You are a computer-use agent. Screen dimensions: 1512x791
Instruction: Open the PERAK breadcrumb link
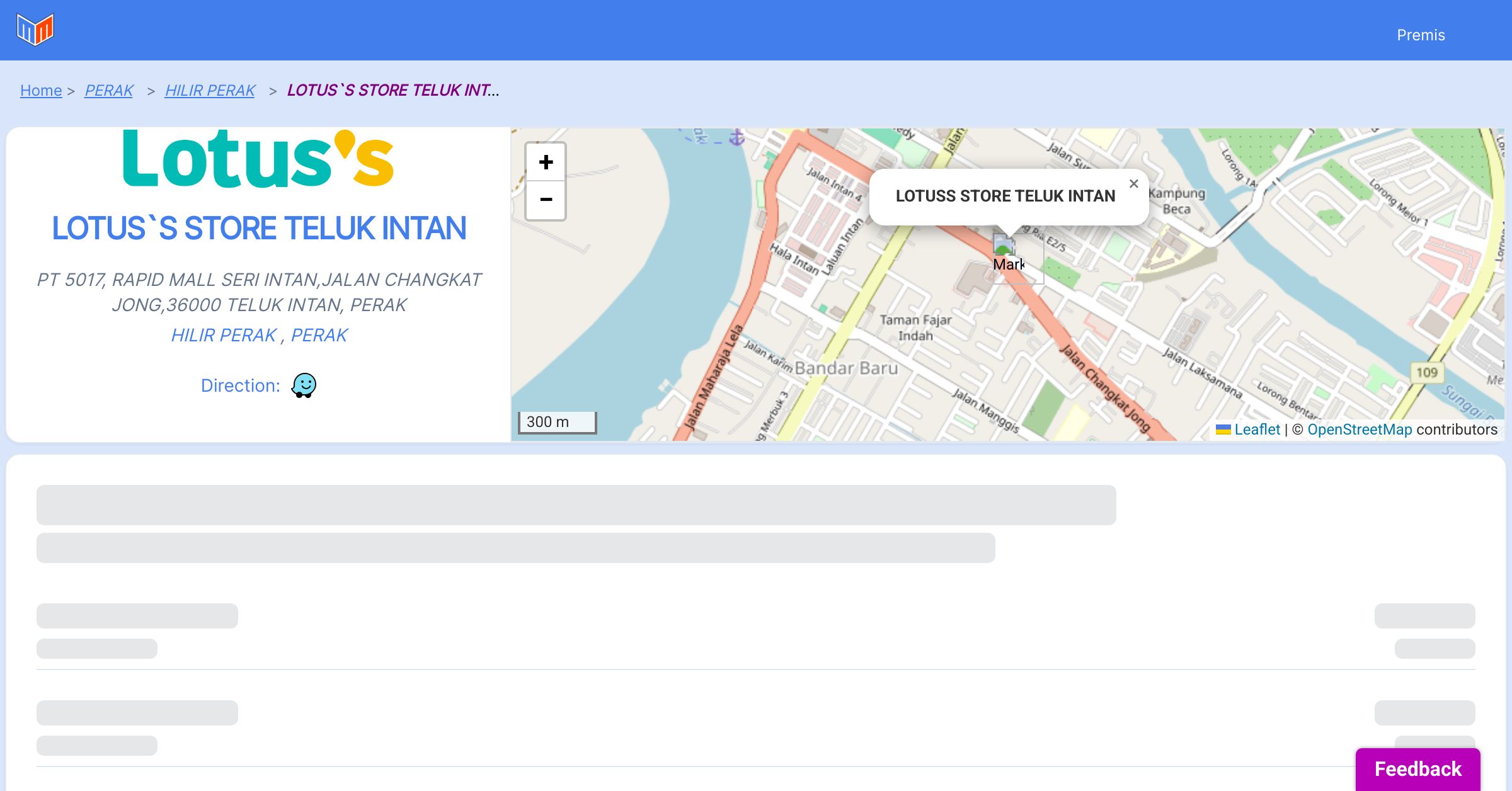(x=109, y=91)
